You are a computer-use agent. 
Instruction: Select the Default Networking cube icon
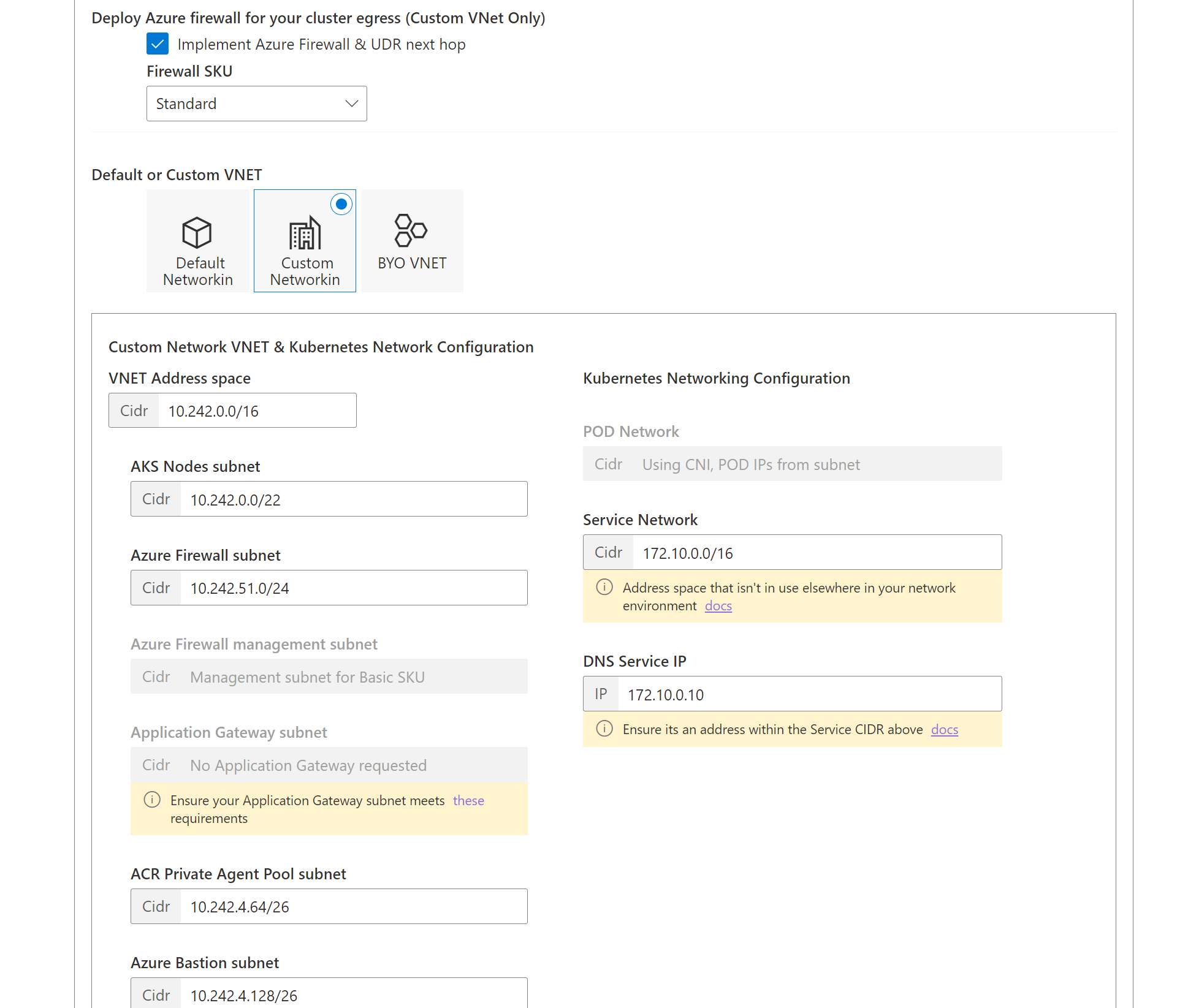point(197,232)
